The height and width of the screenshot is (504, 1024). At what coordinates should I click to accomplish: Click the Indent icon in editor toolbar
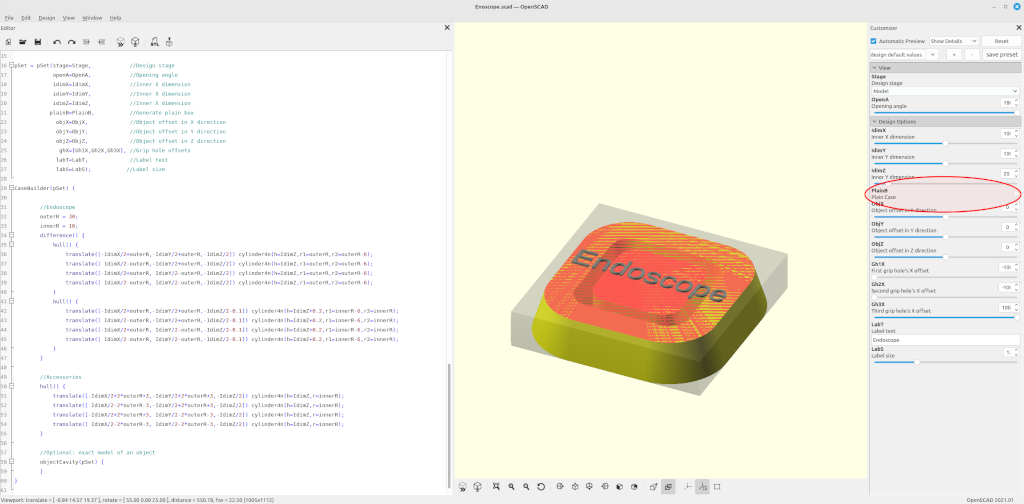tap(101, 42)
